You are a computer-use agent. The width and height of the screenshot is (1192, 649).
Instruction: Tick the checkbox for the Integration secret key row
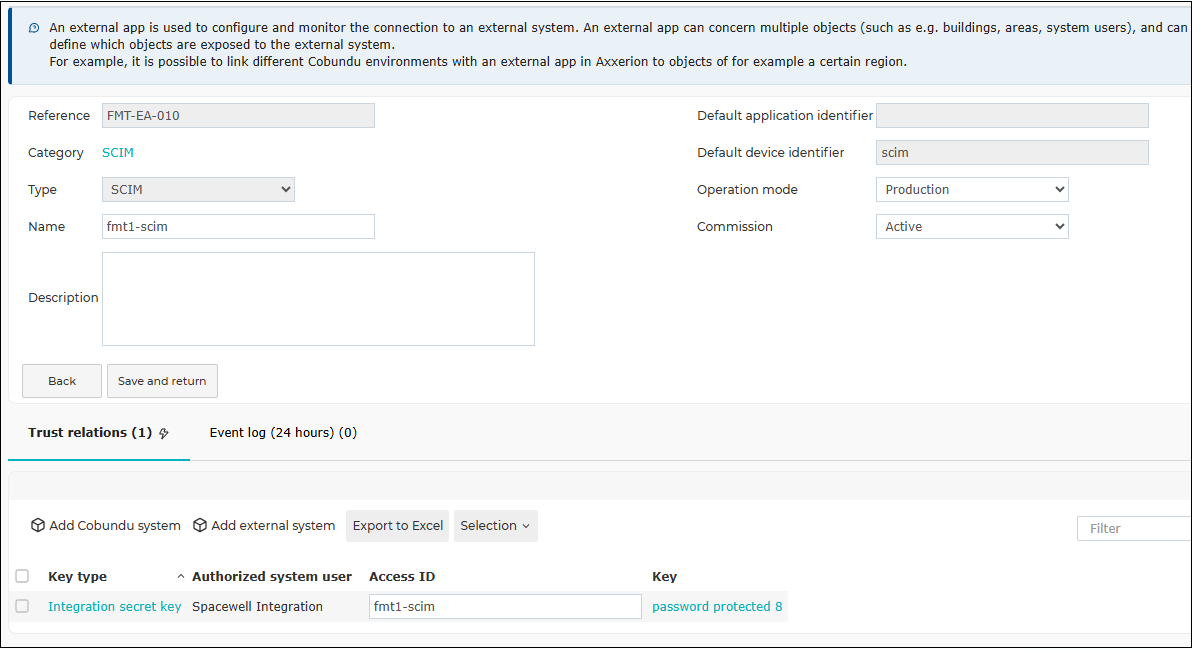[22, 606]
